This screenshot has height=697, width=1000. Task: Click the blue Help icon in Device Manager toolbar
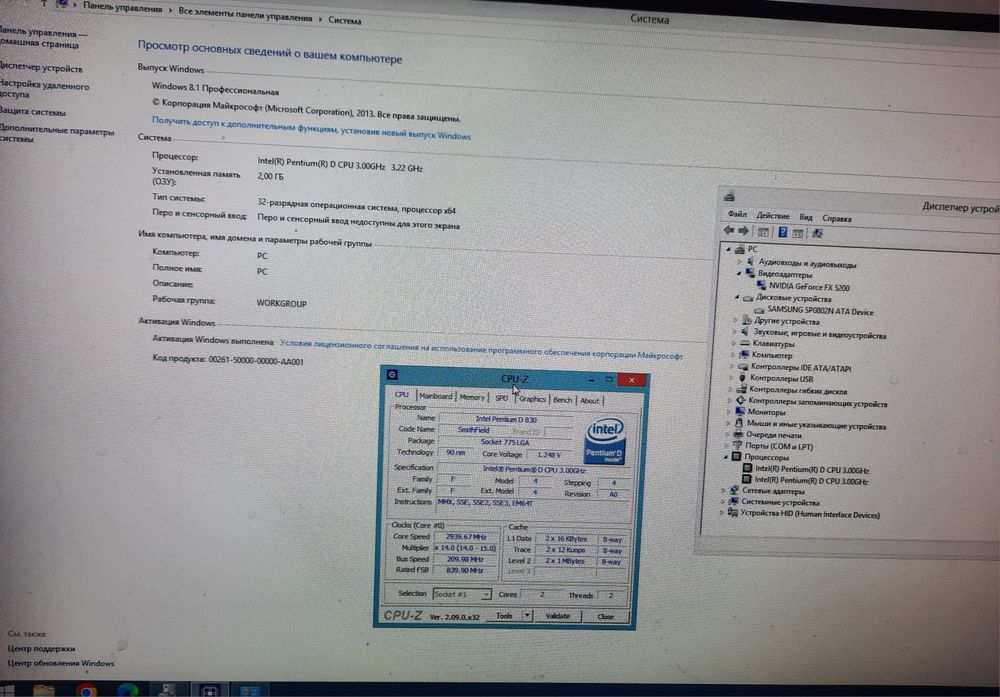pyautogui.click(x=783, y=232)
